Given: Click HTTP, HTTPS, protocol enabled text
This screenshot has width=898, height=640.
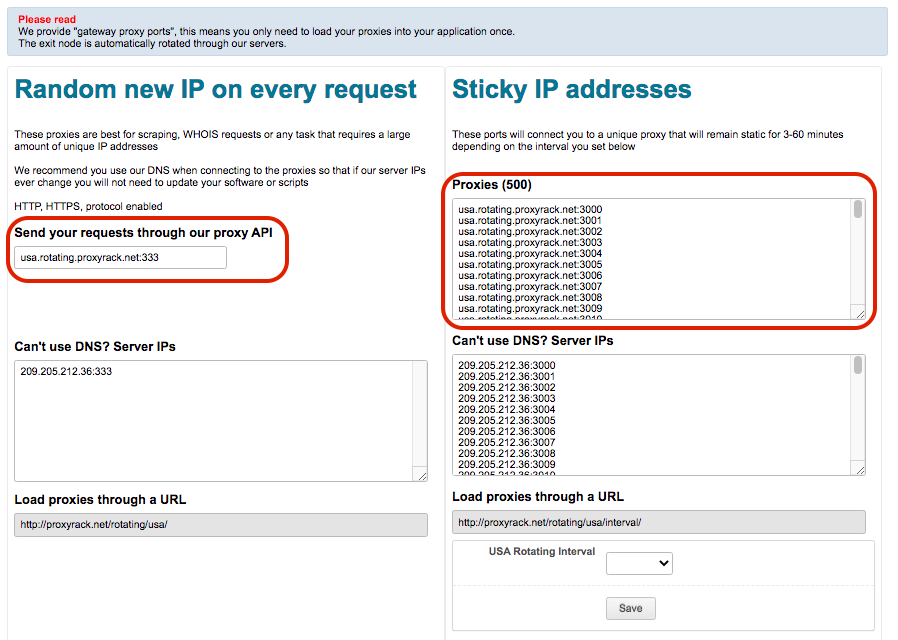Looking at the screenshot, I should 88,206.
